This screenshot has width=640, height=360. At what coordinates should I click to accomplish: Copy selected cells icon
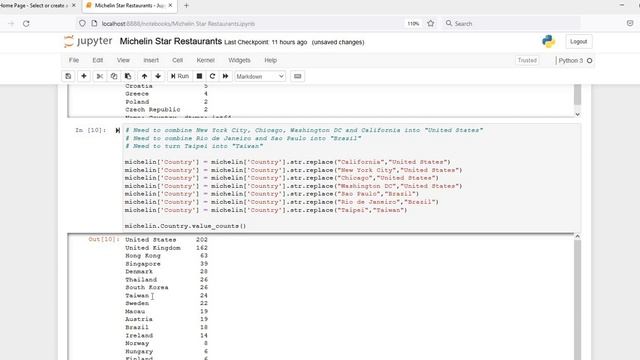[x=114, y=76]
